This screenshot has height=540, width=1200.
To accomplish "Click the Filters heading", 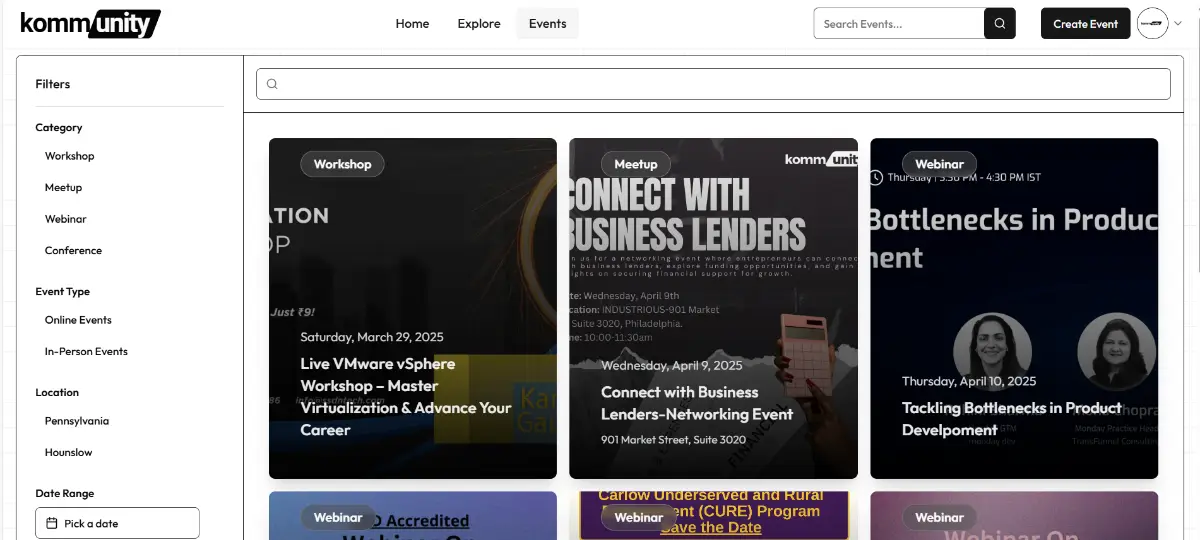I will [53, 84].
